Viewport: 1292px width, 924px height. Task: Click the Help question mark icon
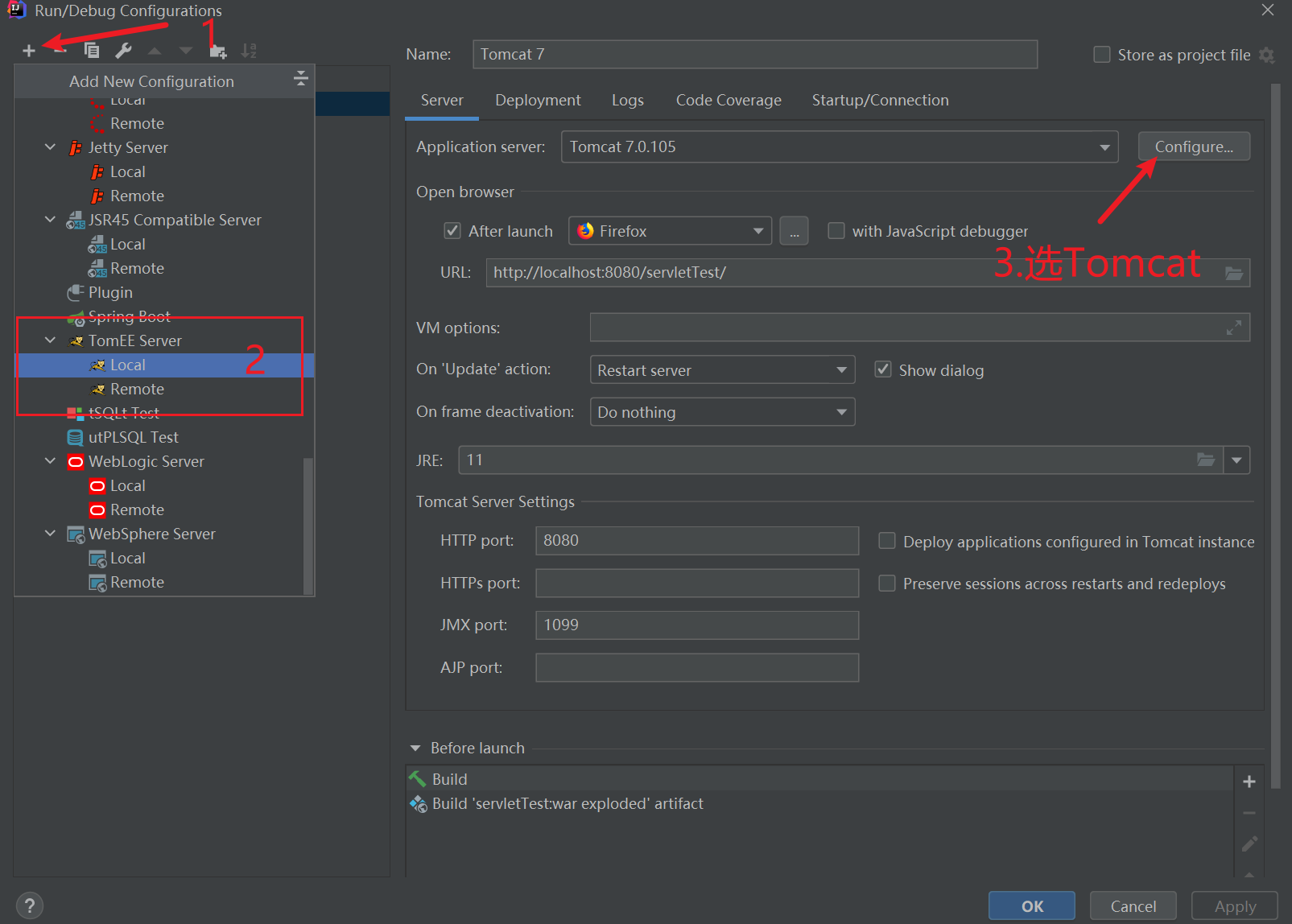pos(30,905)
